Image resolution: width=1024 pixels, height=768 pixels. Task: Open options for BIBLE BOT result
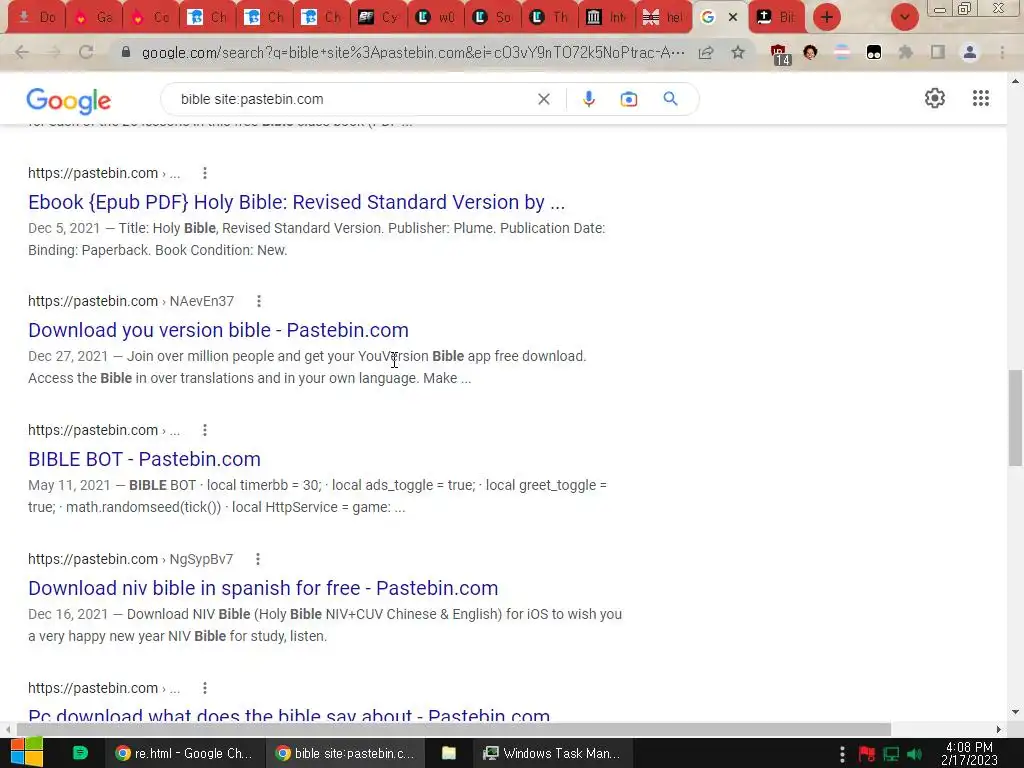(205, 430)
